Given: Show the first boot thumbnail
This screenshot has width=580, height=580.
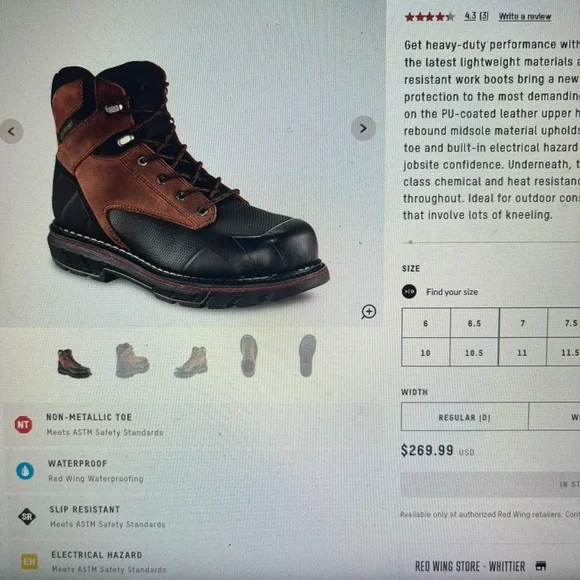Looking at the screenshot, I should [x=74, y=363].
